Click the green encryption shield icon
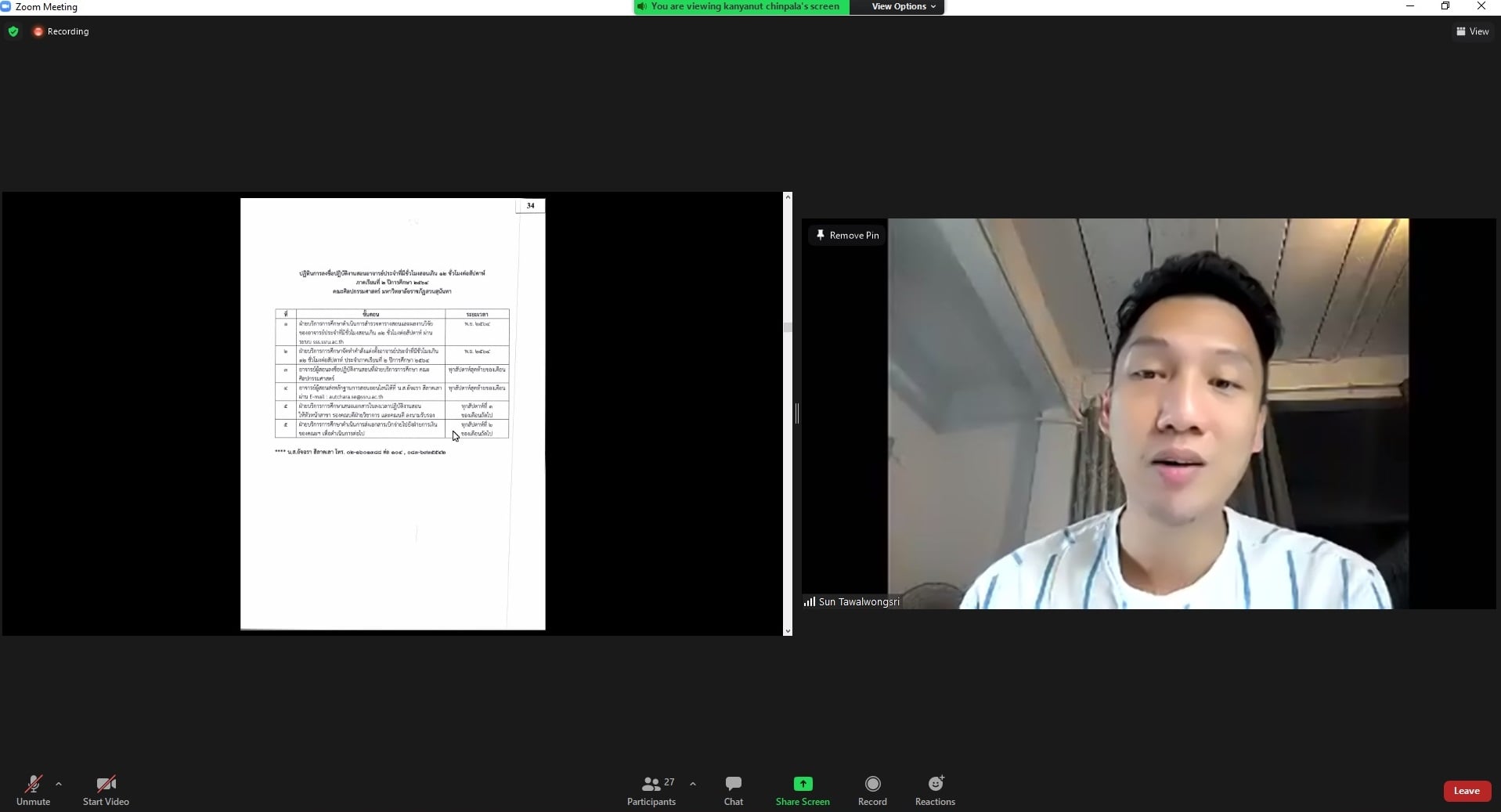 point(13,31)
